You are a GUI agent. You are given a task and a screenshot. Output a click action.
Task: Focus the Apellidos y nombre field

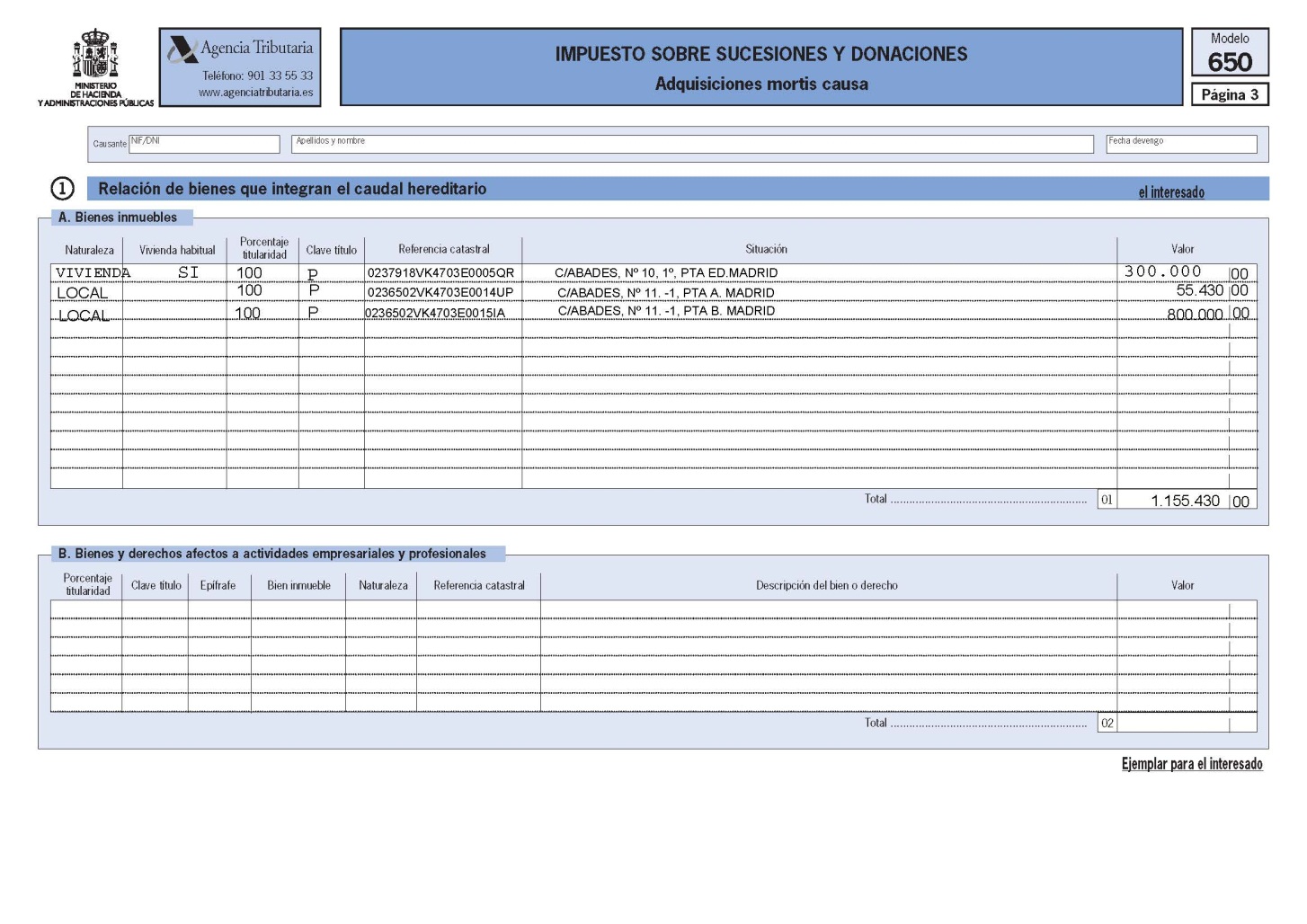(692, 144)
